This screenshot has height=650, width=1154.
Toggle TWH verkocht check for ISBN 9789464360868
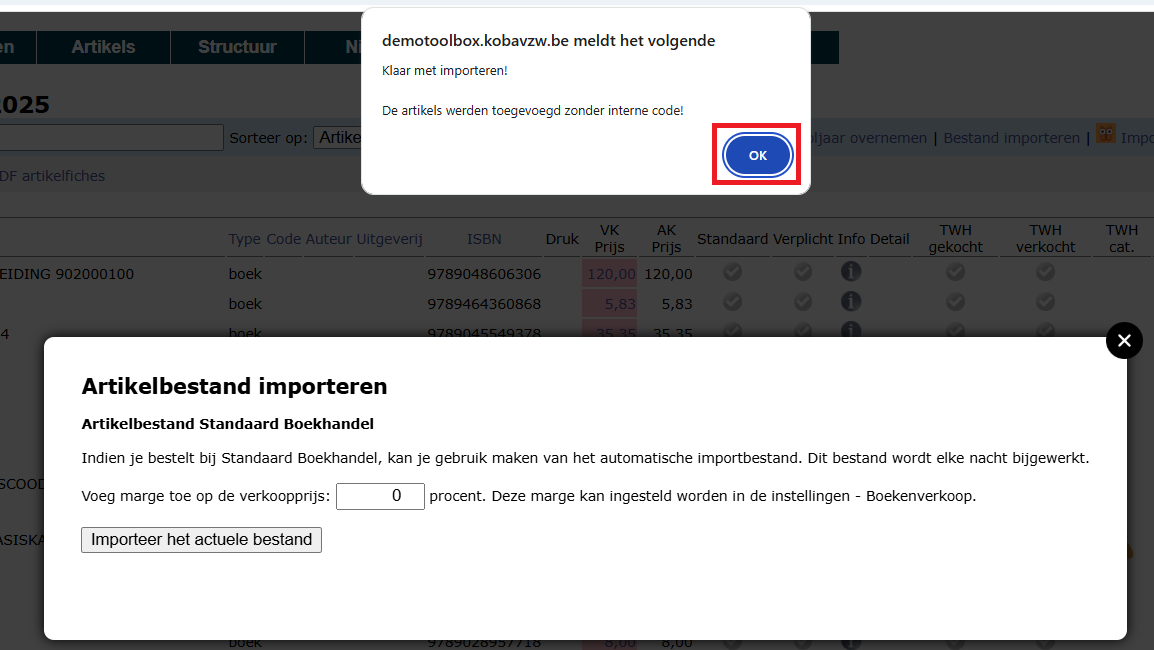[x=1045, y=302]
